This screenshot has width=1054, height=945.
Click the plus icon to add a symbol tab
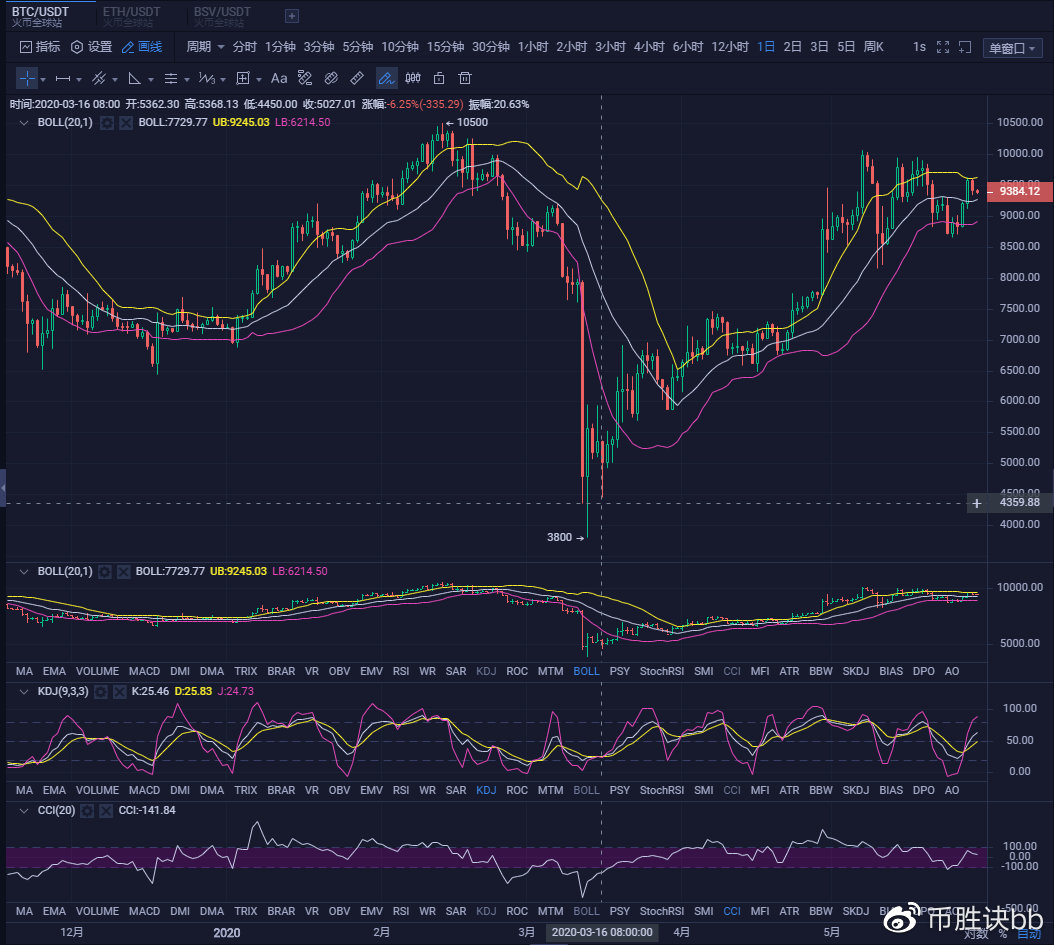coord(292,16)
